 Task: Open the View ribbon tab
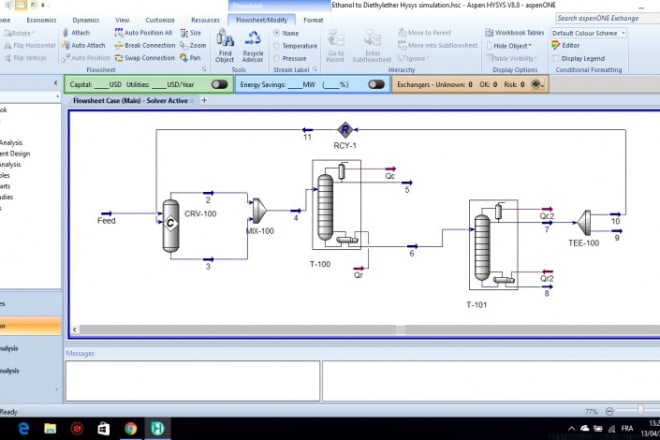[122, 20]
